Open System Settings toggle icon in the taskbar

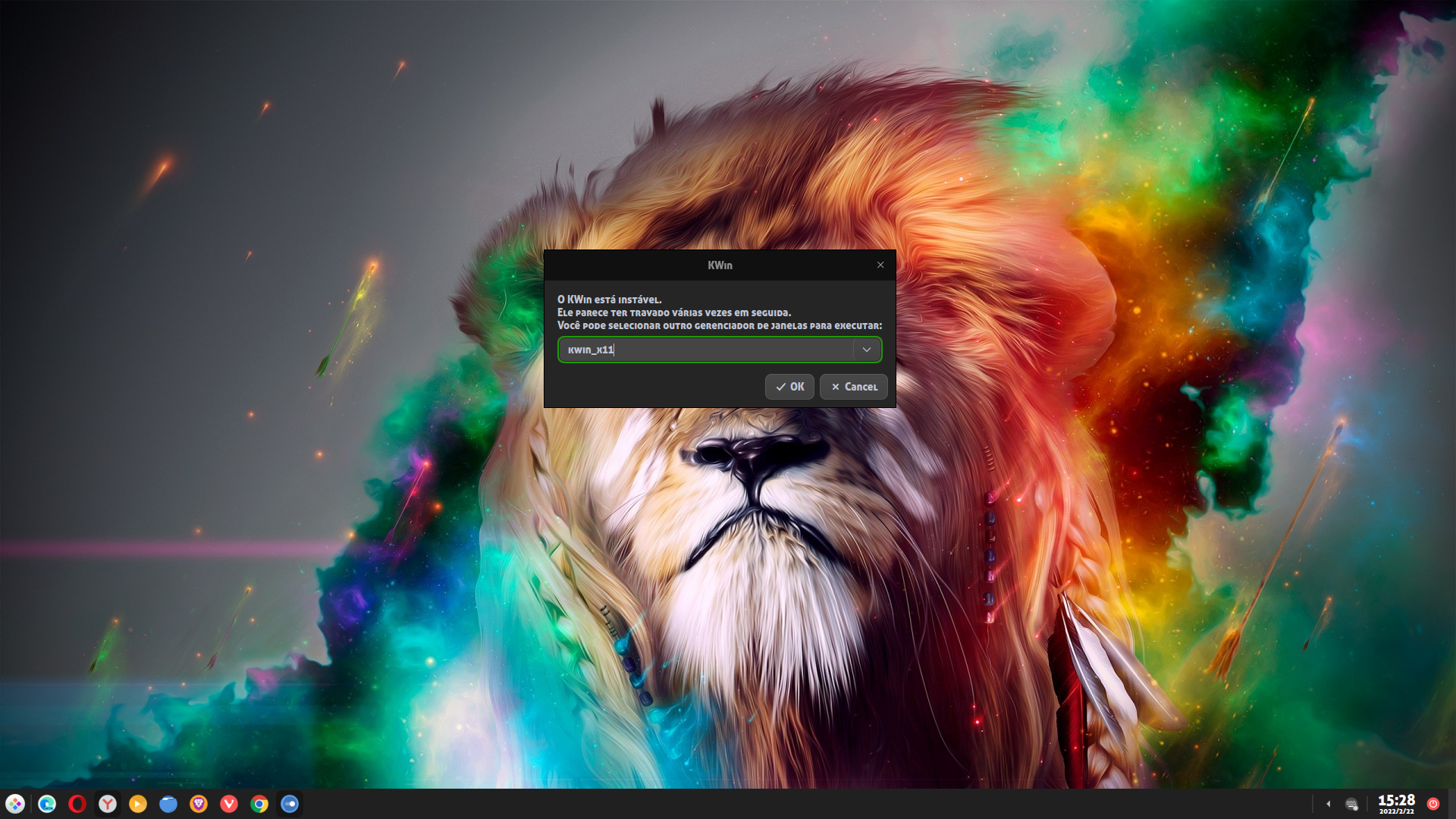[290, 804]
